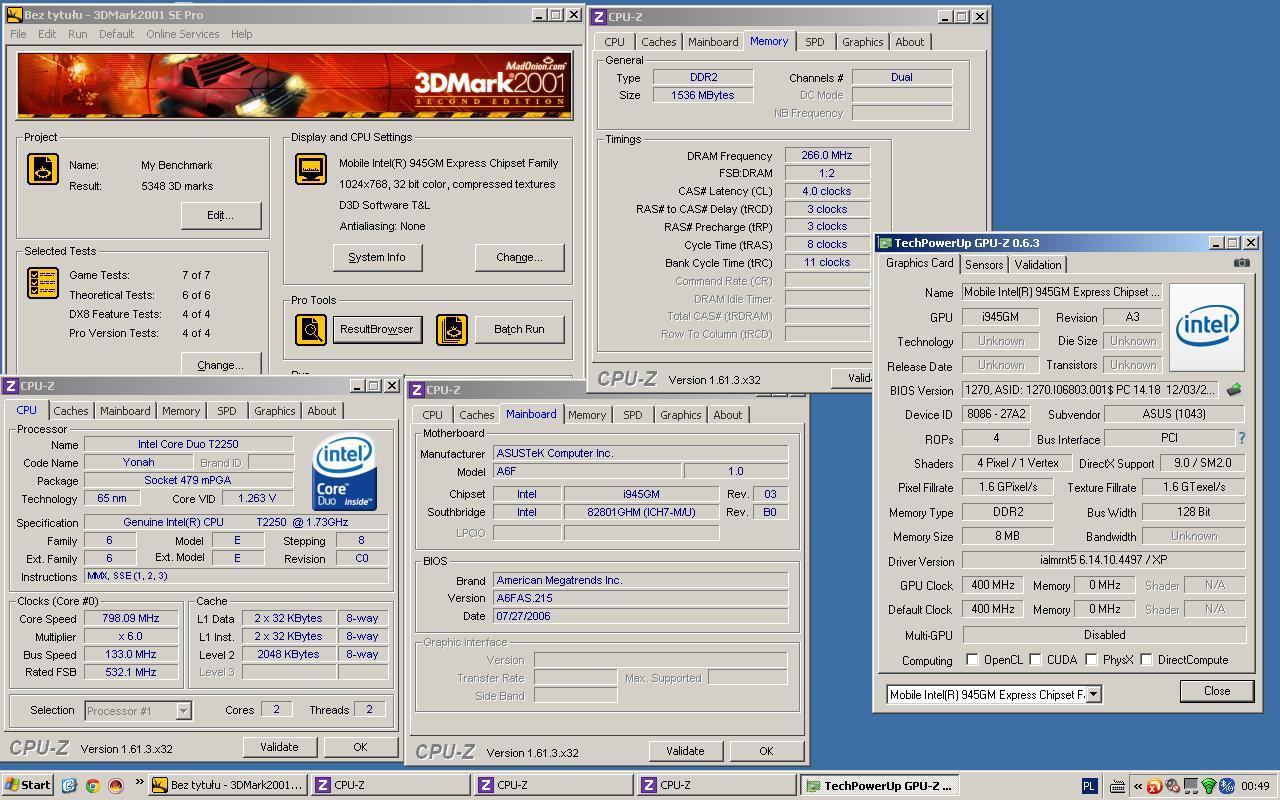This screenshot has width=1280, height=800.
Task: Click Close in GPU-Z
Action: pos(1217,691)
